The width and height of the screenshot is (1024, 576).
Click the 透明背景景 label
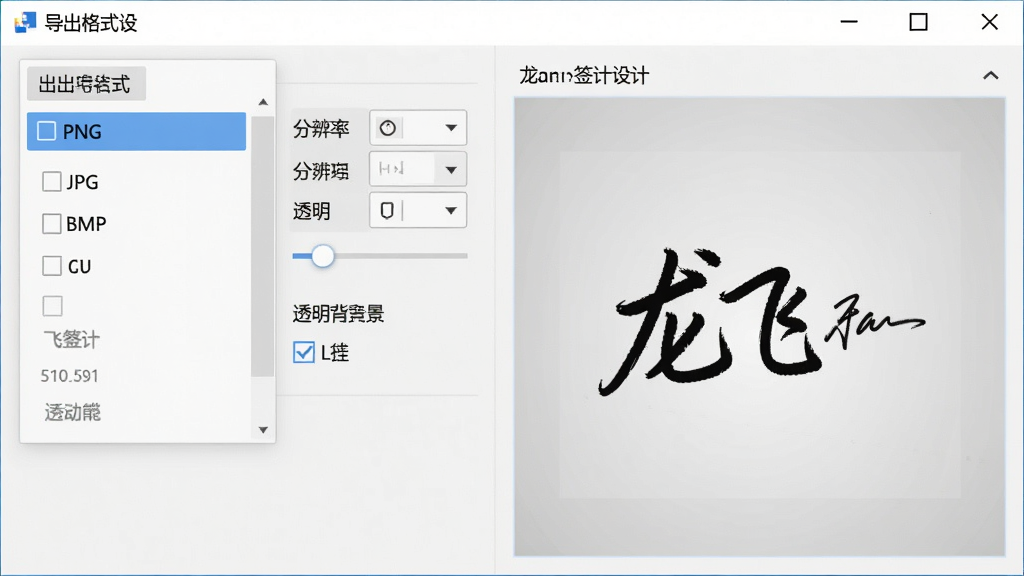pos(338,314)
